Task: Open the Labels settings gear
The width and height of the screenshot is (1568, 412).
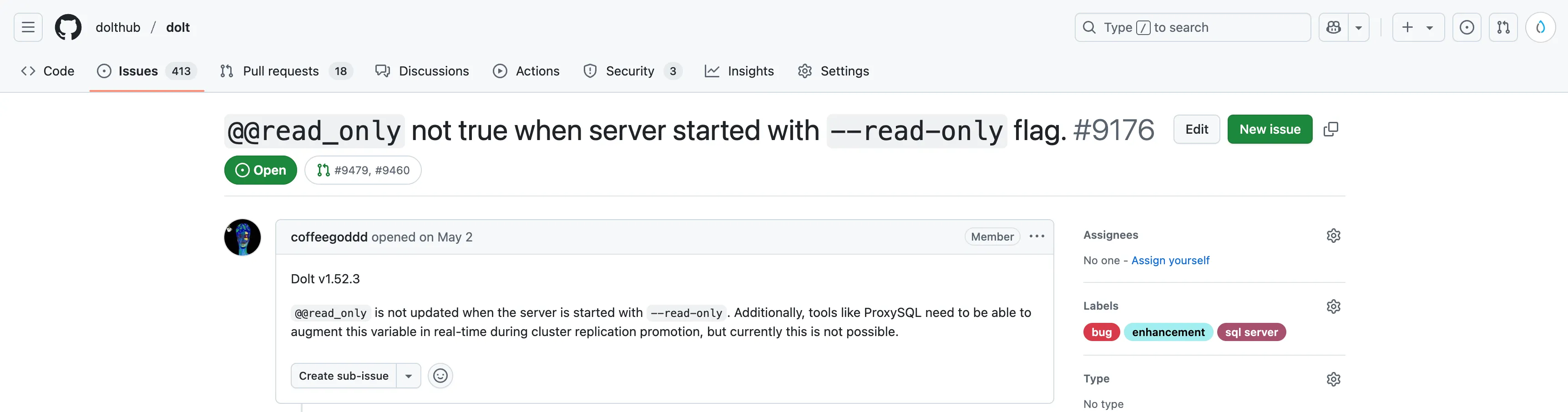Action: click(1334, 306)
